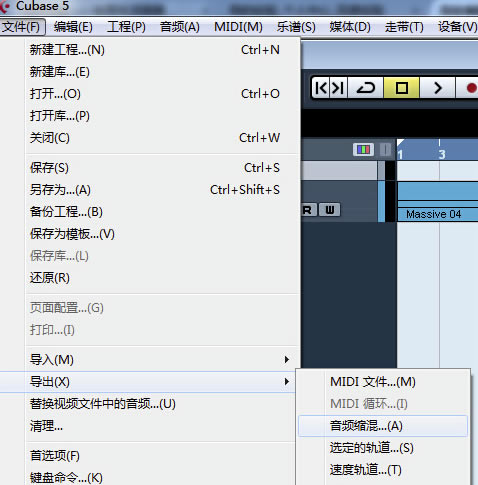
Task: Open the 走带(T) menu
Action: (404, 27)
